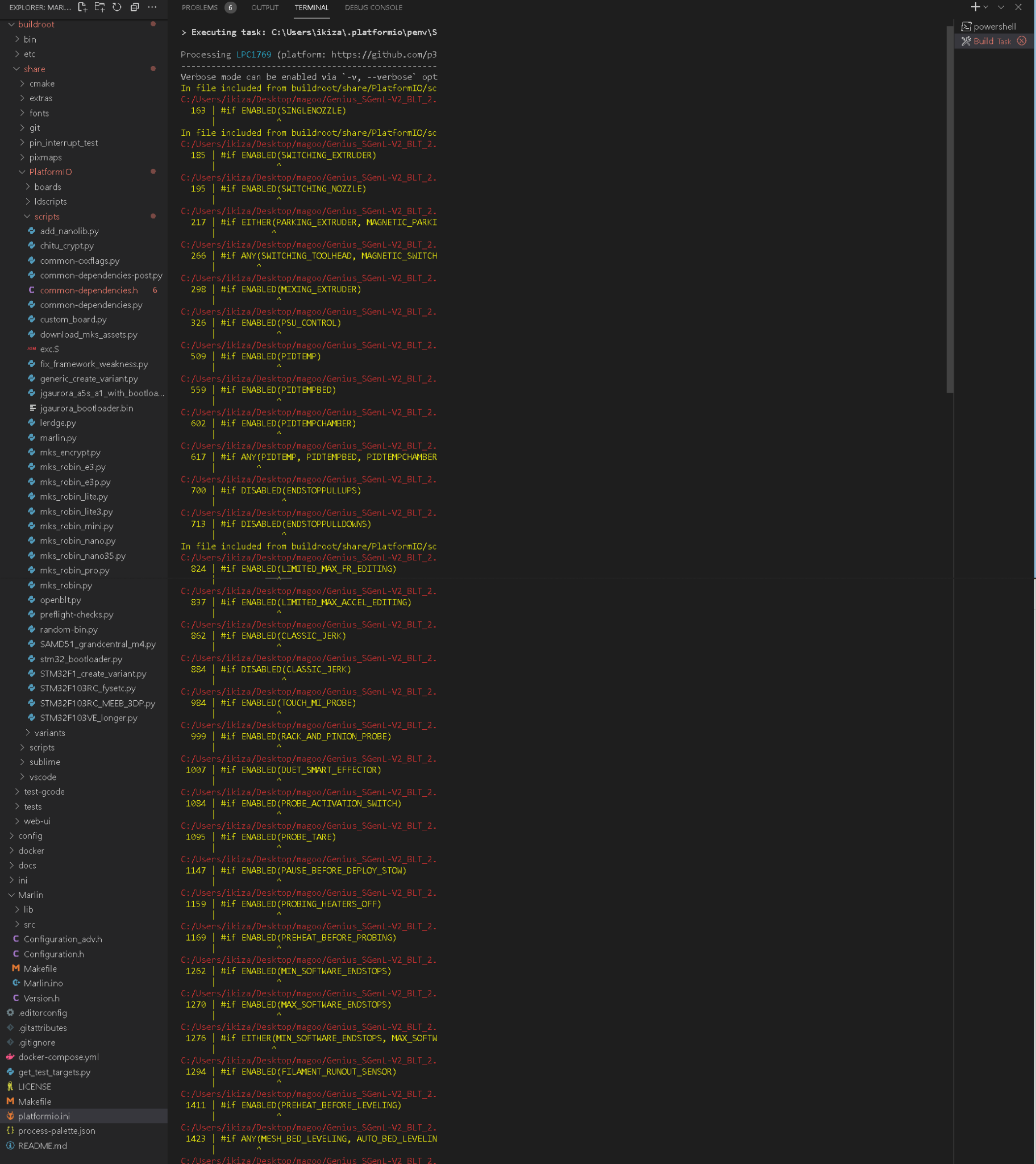Screen dimensions: 1036x1164
Task: Refresh the Explorer file tree
Action: (117, 7)
